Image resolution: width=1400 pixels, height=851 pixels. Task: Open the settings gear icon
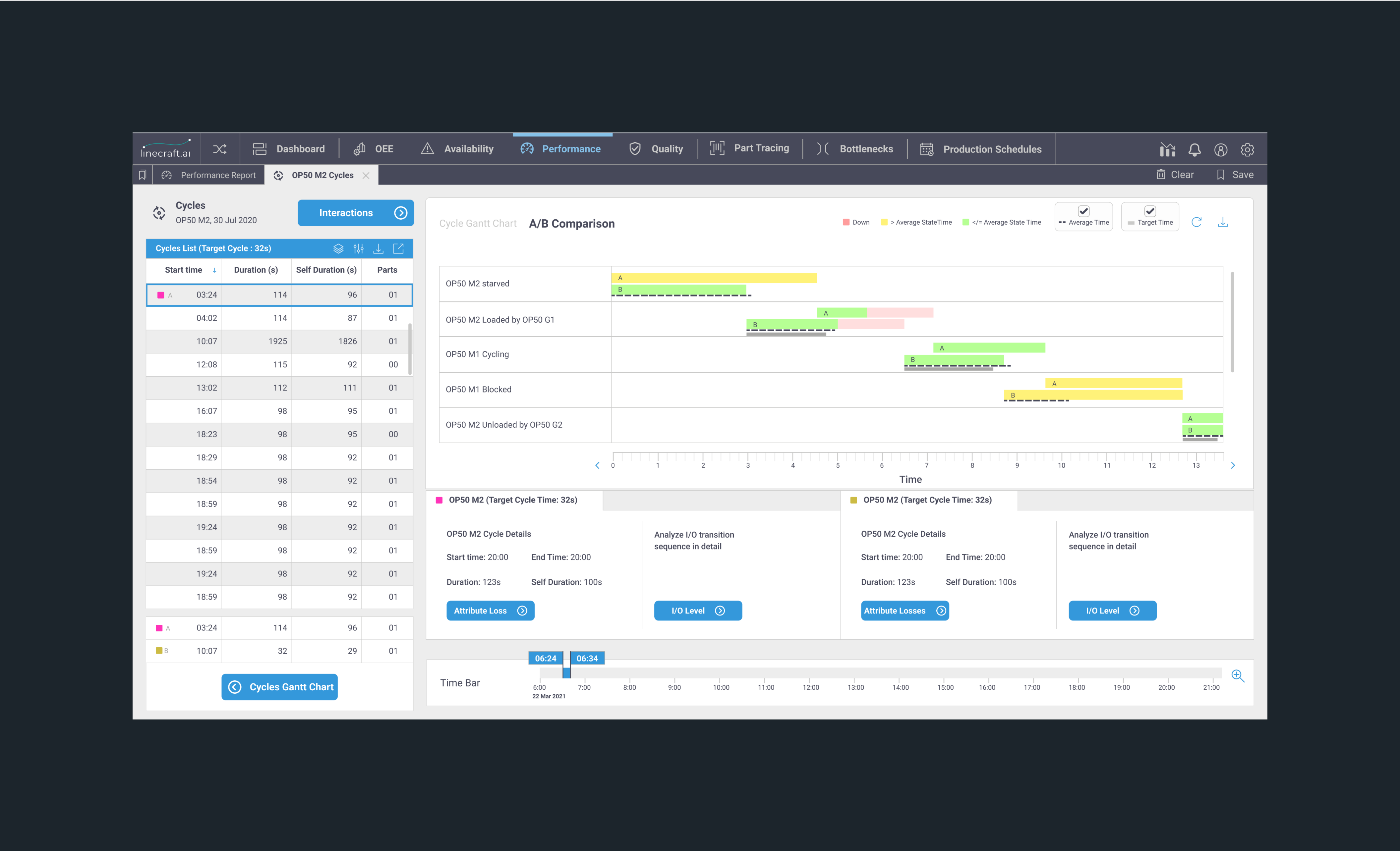(1247, 150)
